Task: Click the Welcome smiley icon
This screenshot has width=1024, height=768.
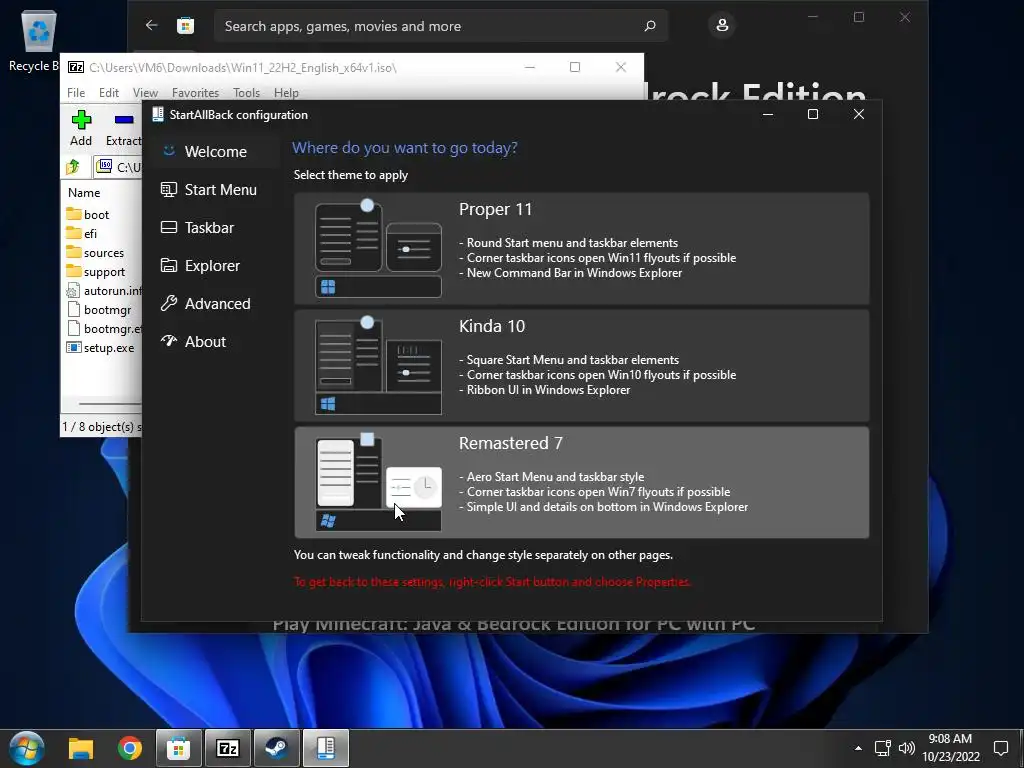Action: (168, 151)
